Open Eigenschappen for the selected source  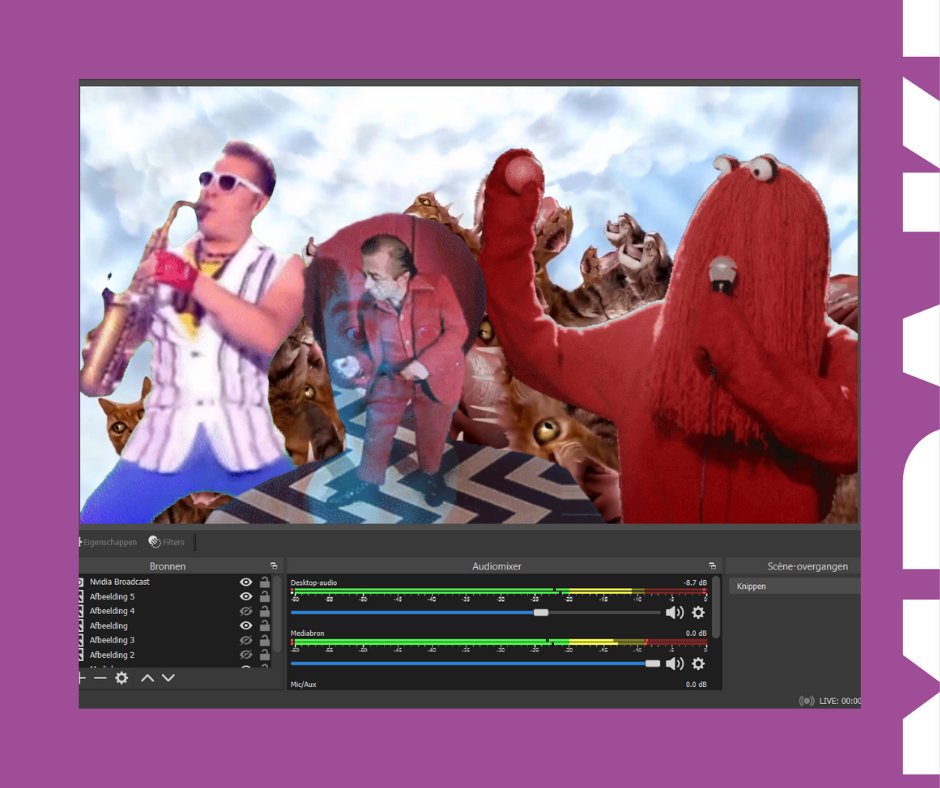pos(108,542)
